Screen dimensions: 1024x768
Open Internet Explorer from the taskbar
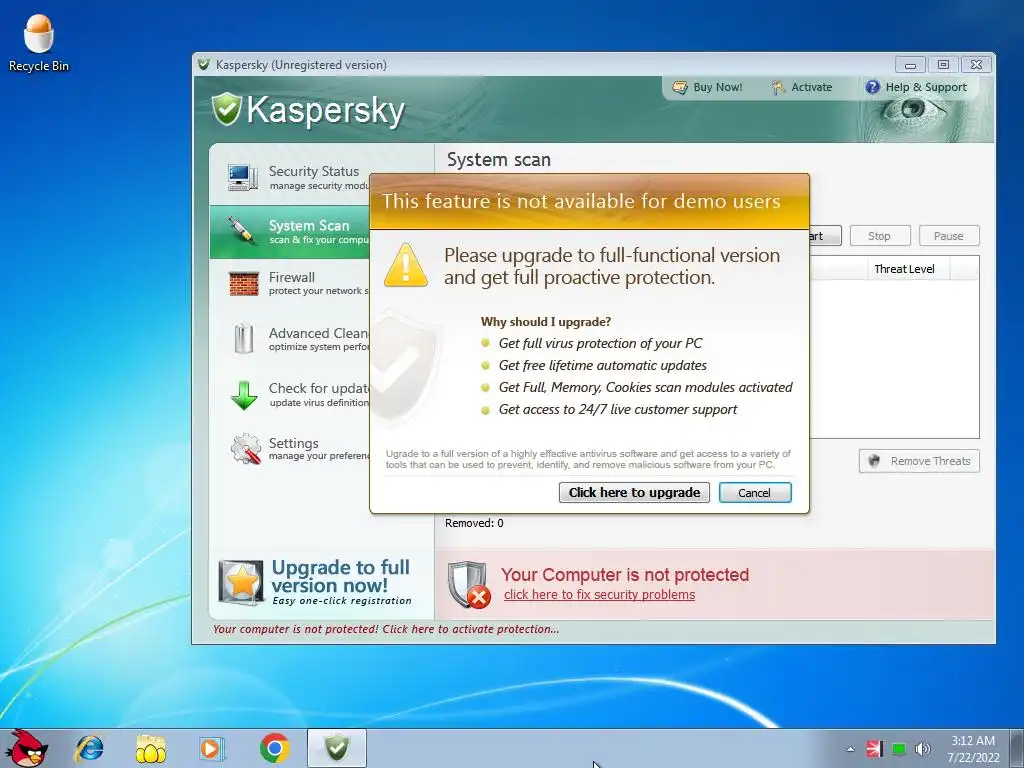point(89,748)
